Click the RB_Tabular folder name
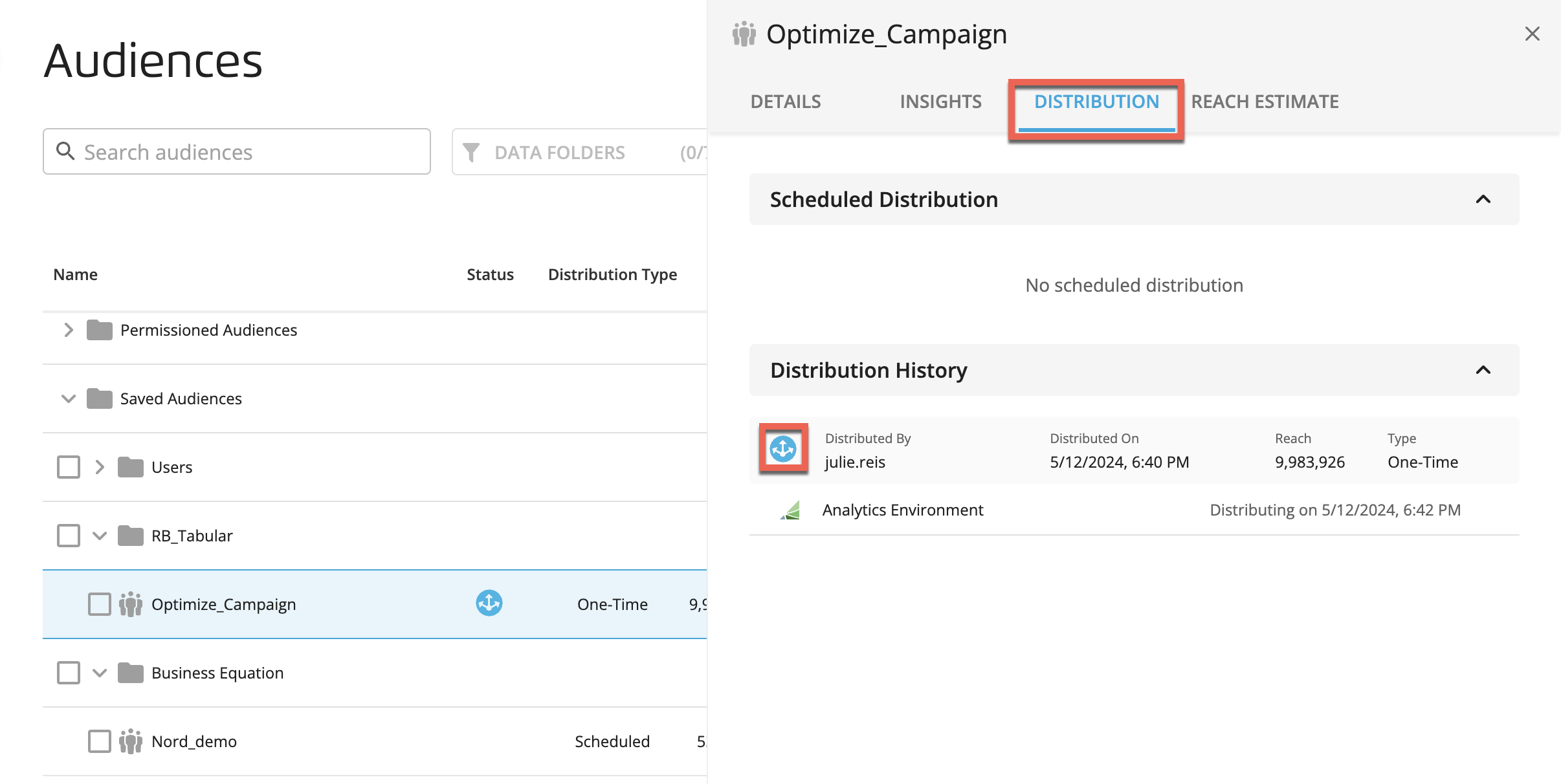Screen dimensions: 1561x784 tap(192, 536)
